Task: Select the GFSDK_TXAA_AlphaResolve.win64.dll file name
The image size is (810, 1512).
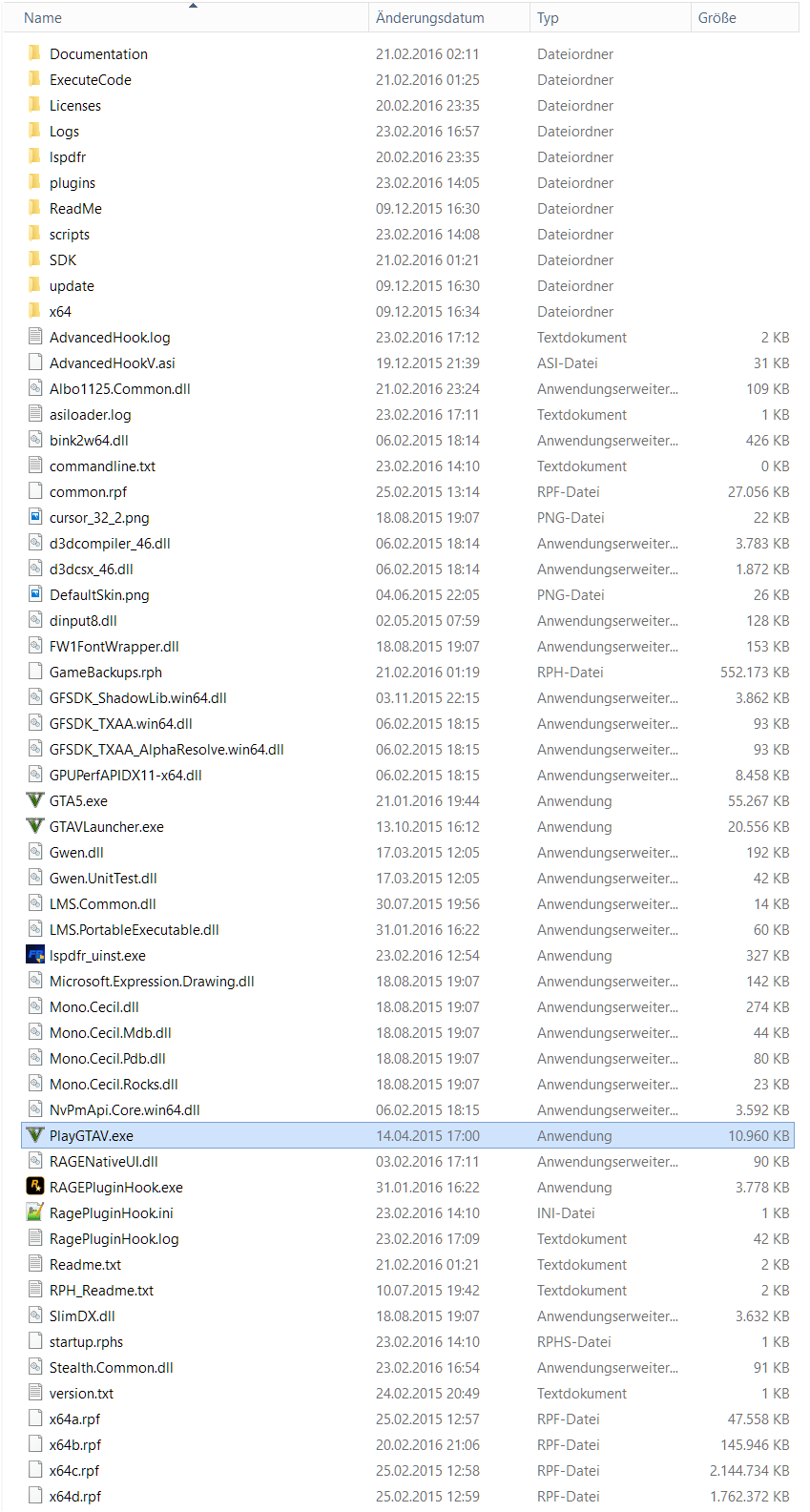Action: 167,750
